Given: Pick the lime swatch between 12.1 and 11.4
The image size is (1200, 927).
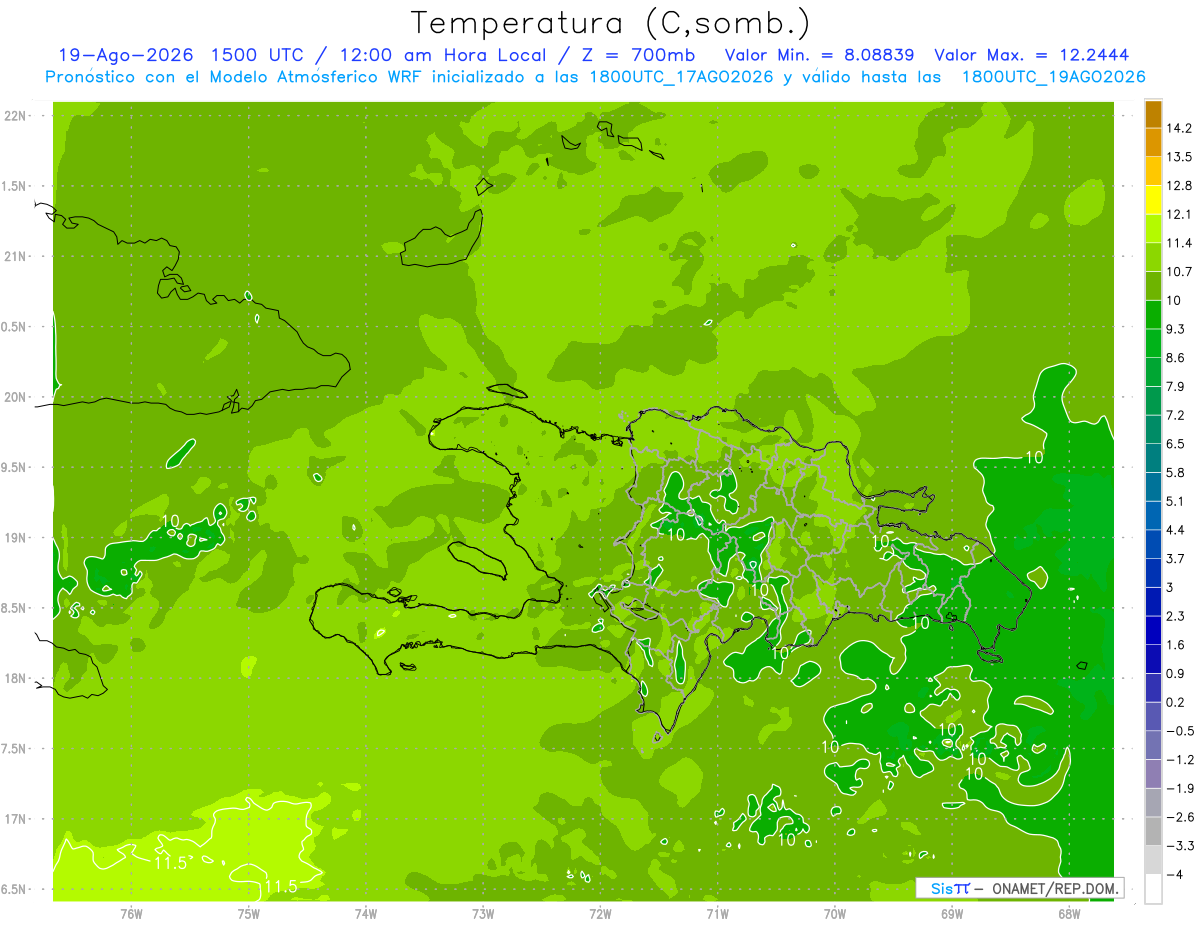Looking at the screenshot, I should pyautogui.click(x=1153, y=229).
